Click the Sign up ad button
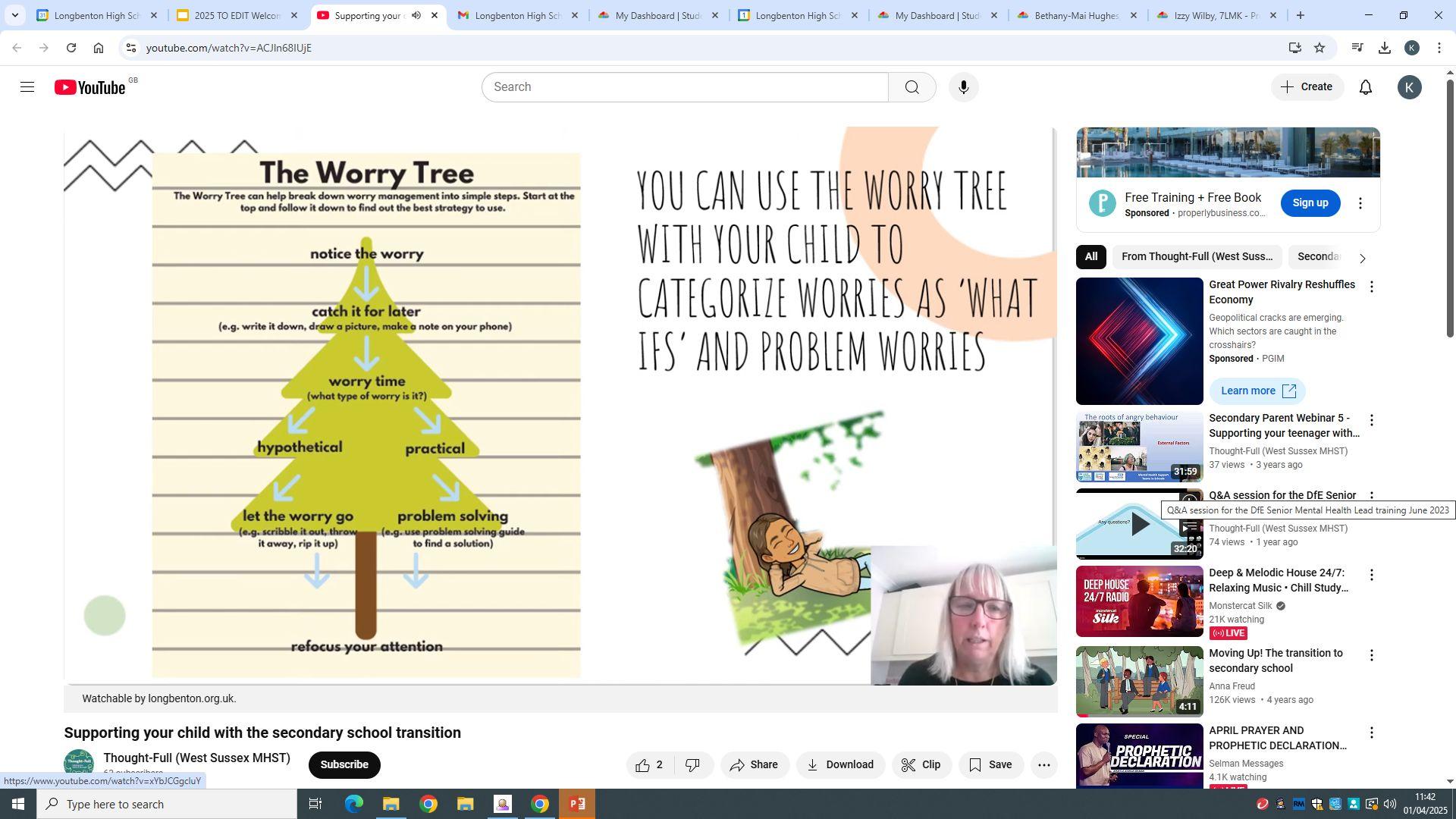The image size is (1456, 819). (1310, 203)
